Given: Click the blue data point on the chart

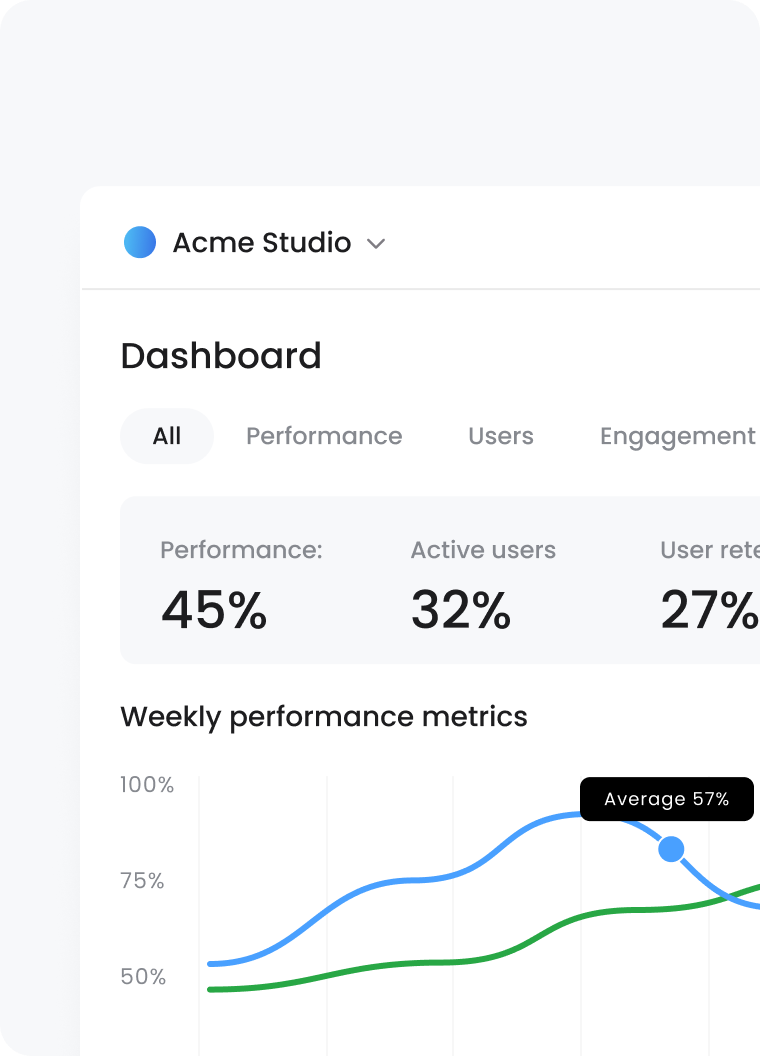Looking at the screenshot, I should pos(671,849).
